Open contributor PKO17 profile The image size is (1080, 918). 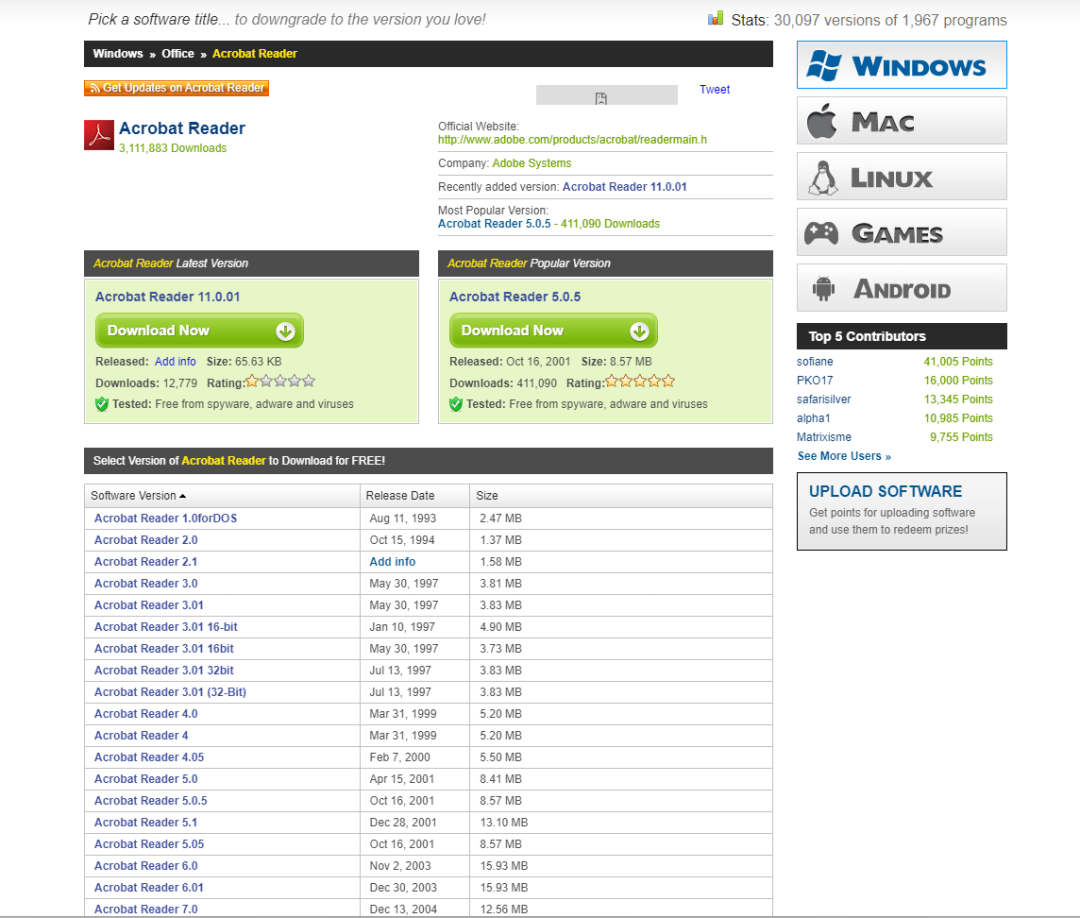pyautogui.click(x=815, y=380)
